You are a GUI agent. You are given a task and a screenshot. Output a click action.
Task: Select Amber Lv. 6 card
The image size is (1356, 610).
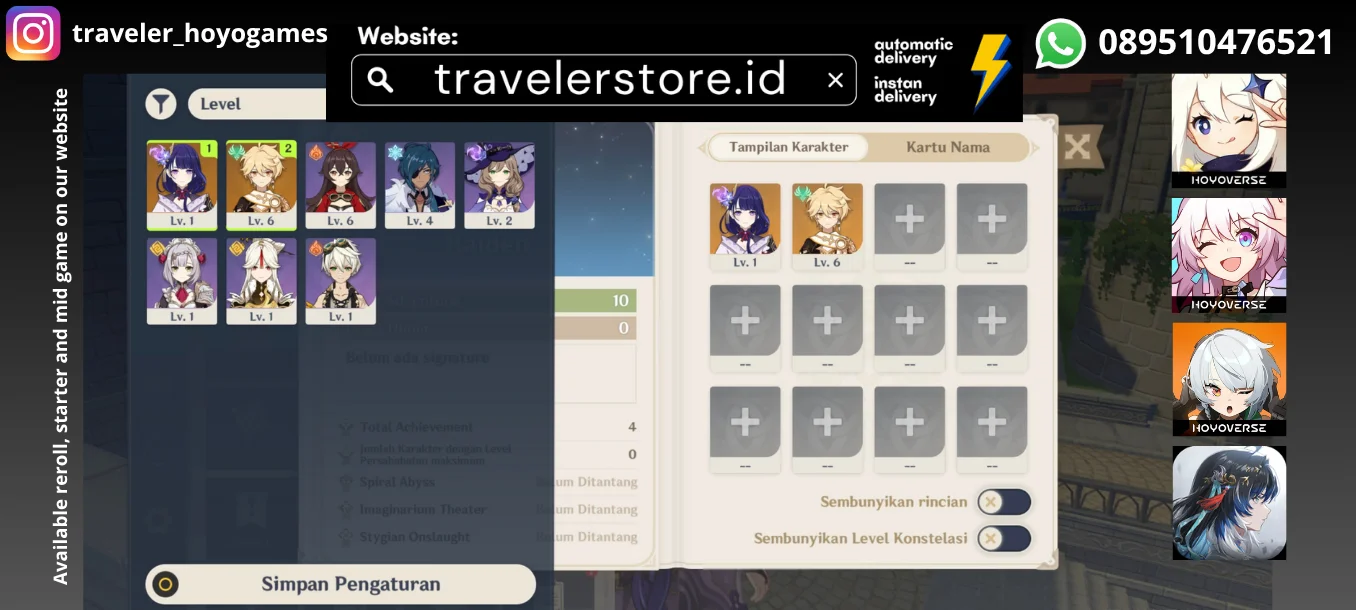point(341,186)
